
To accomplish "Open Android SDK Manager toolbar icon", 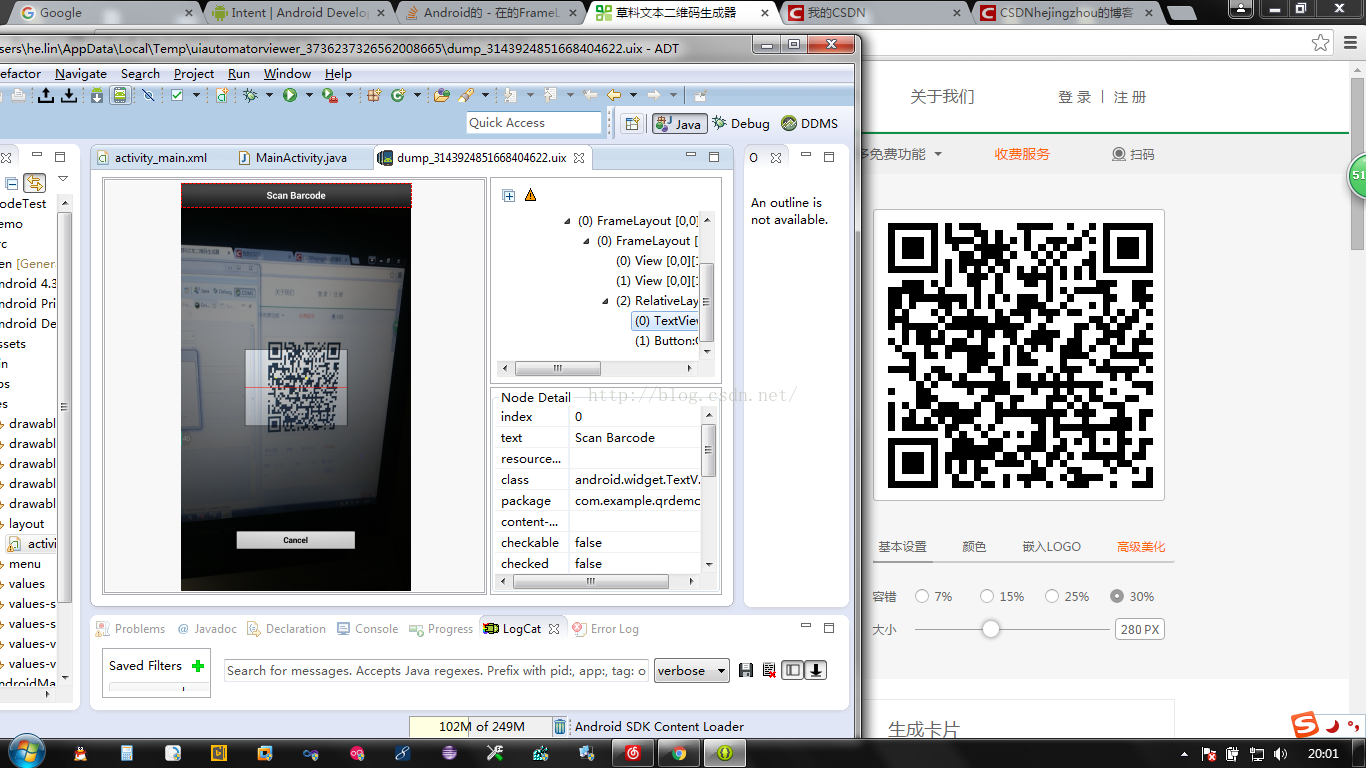I will point(96,95).
